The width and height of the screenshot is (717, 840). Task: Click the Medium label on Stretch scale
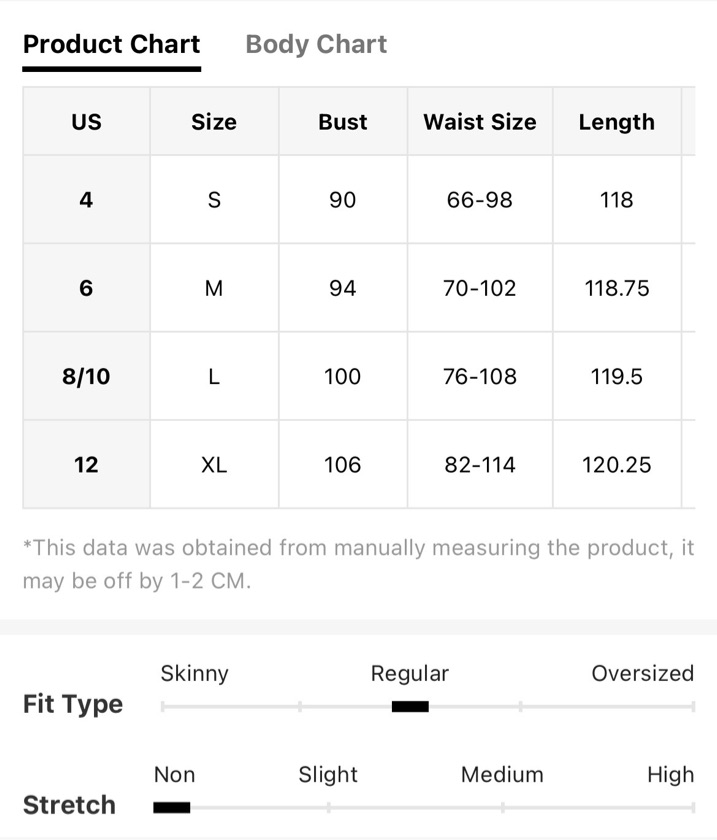click(x=502, y=775)
